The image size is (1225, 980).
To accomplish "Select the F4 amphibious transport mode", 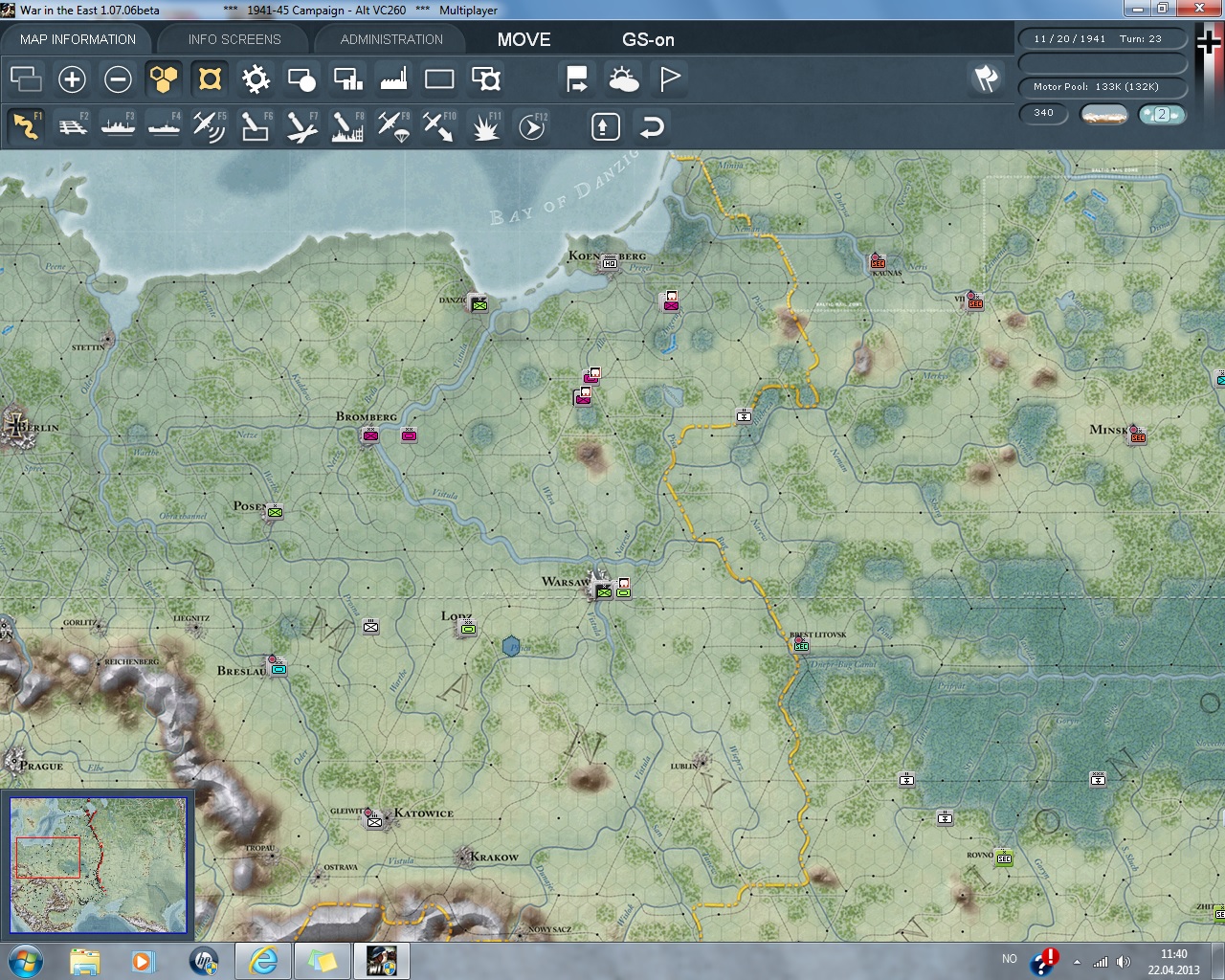I will [x=164, y=126].
